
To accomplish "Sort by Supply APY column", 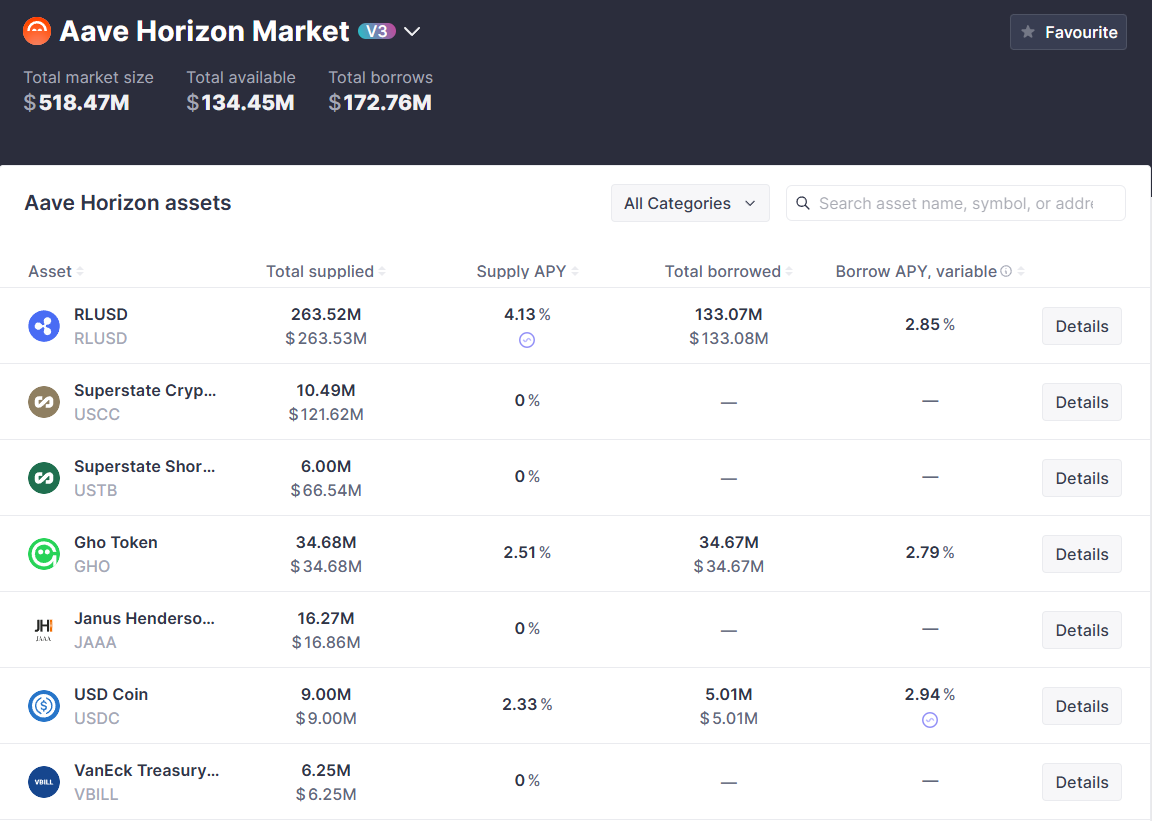I will point(528,272).
